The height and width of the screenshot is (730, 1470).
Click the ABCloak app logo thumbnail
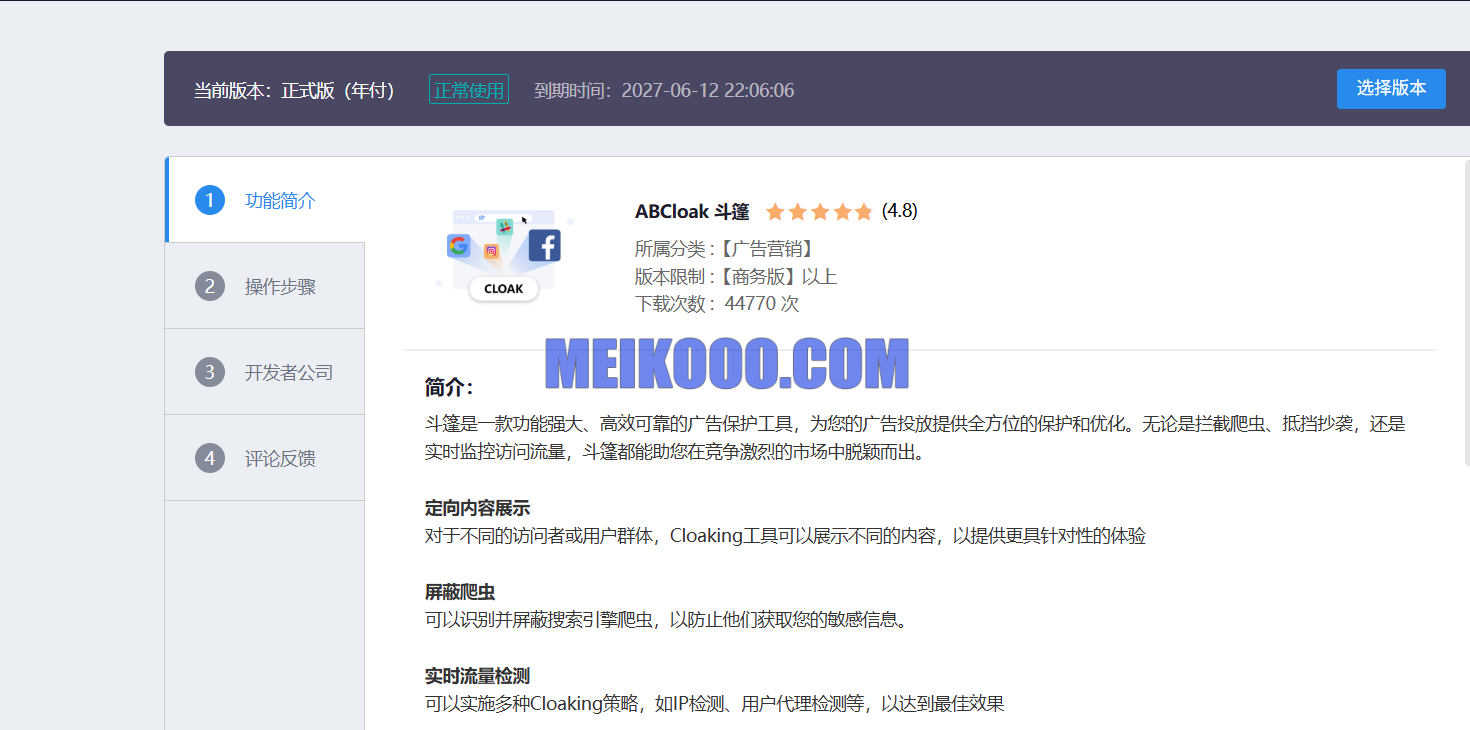click(504, 254)
